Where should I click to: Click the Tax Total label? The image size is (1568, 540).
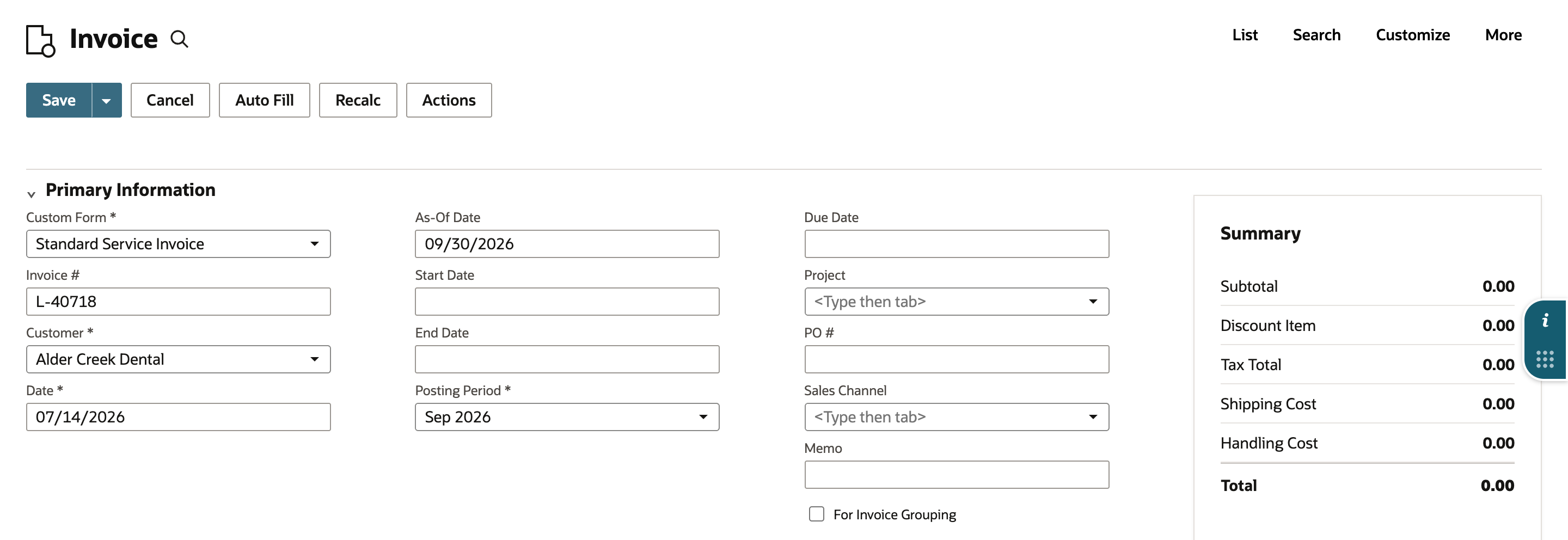click(x=1250, y=365)
